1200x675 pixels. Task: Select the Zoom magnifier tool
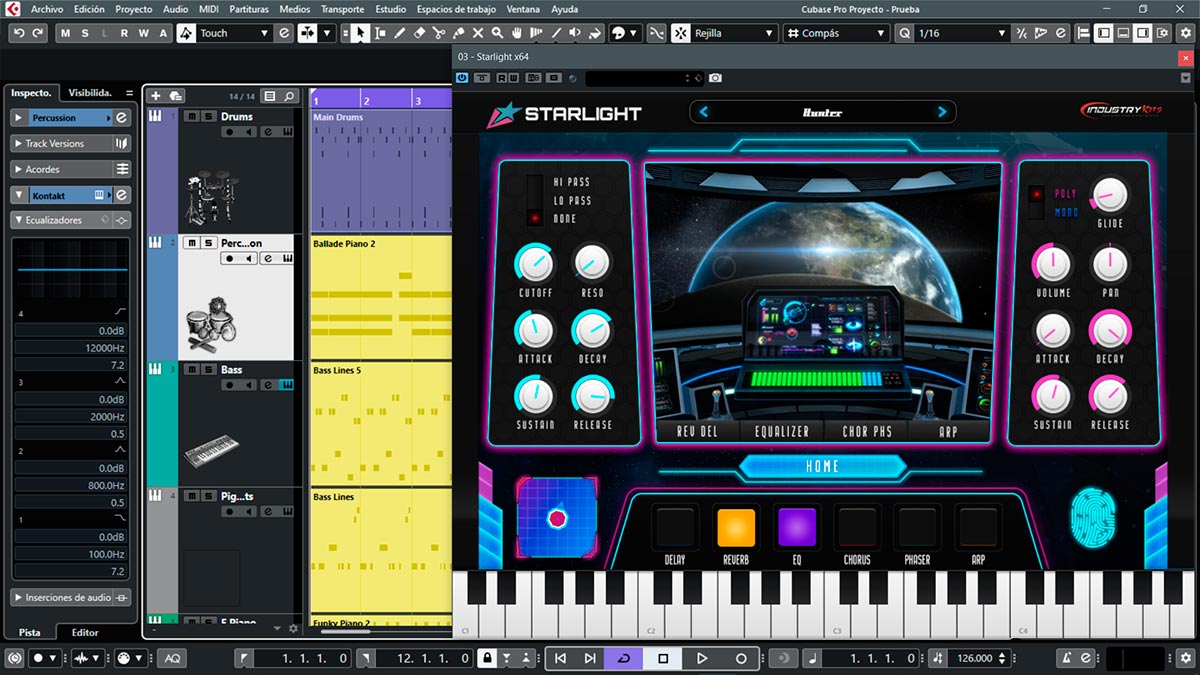click(497, 33)
